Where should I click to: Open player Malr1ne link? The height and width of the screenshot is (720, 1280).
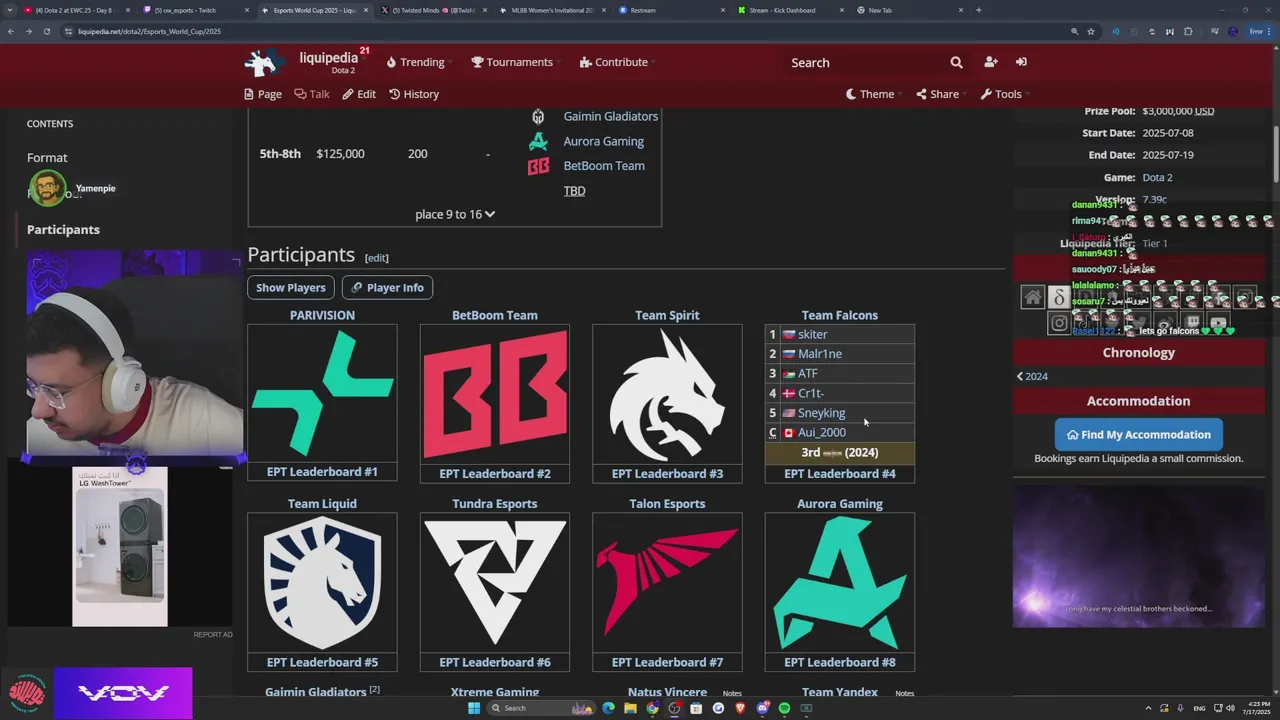click(820, 354)
